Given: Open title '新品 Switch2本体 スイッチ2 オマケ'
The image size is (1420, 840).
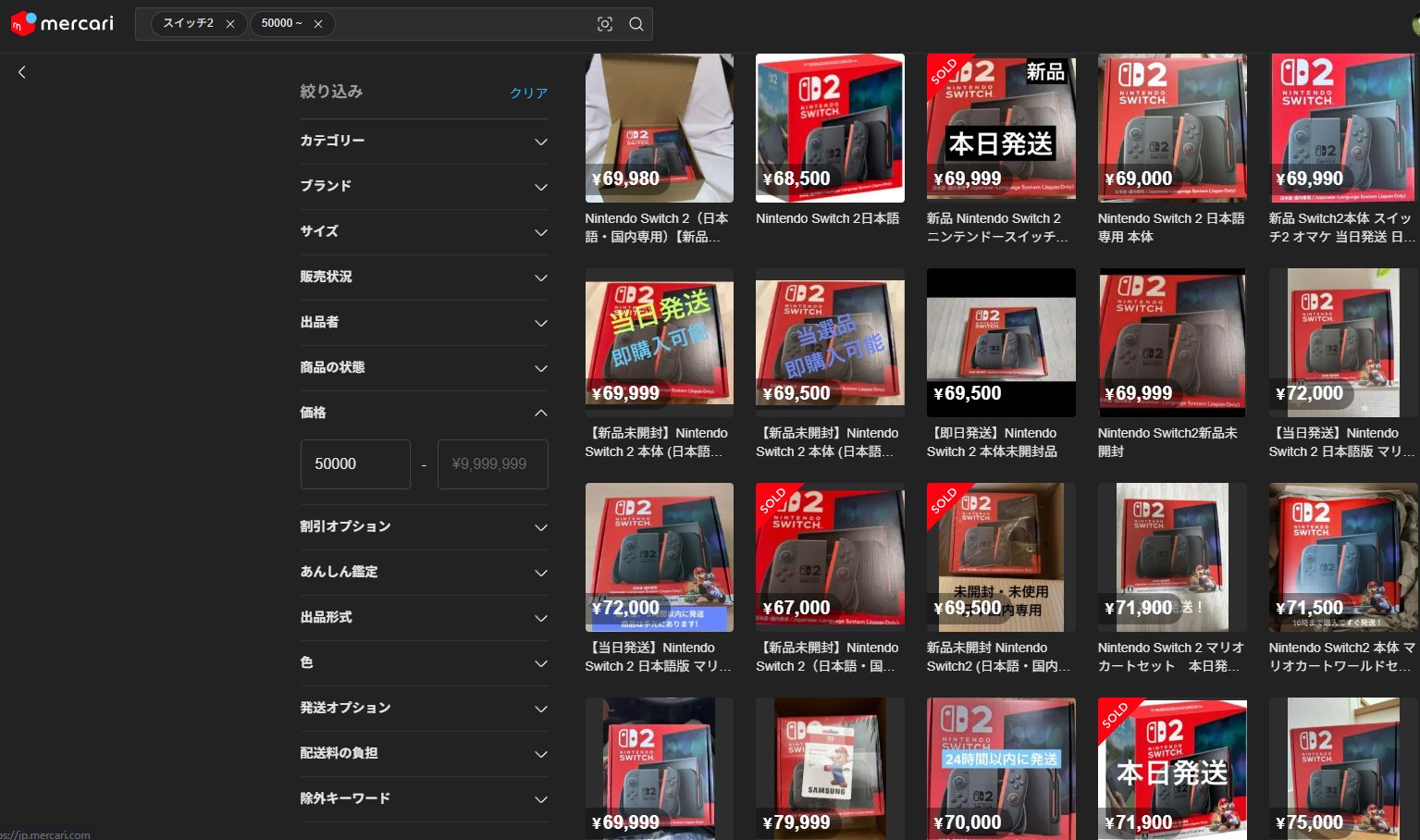Looking at the screenshot, I should 1342,228.
